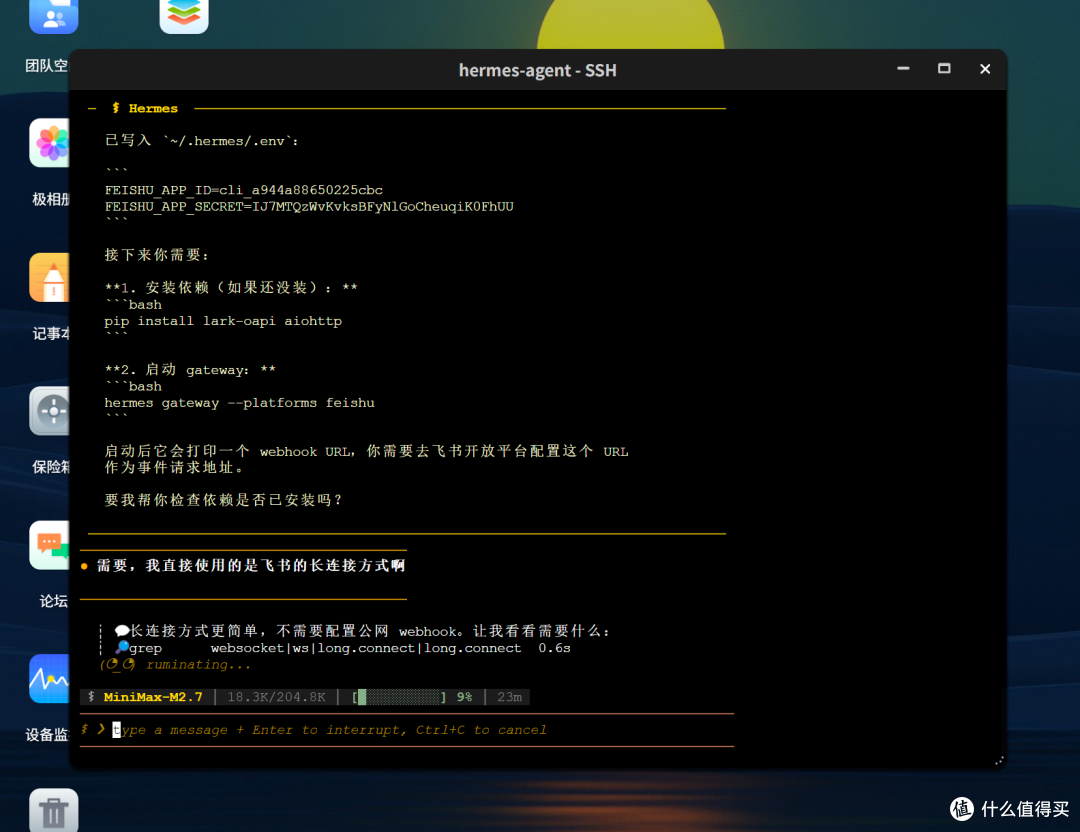Viewport: 1080px width, 832px height.
Task: Click the 接下来你需要 heading line
Action: pyautogui.click(x=156, y=255)
